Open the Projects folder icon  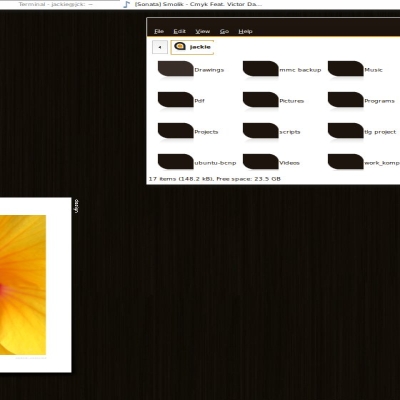[x=175, y=130]
